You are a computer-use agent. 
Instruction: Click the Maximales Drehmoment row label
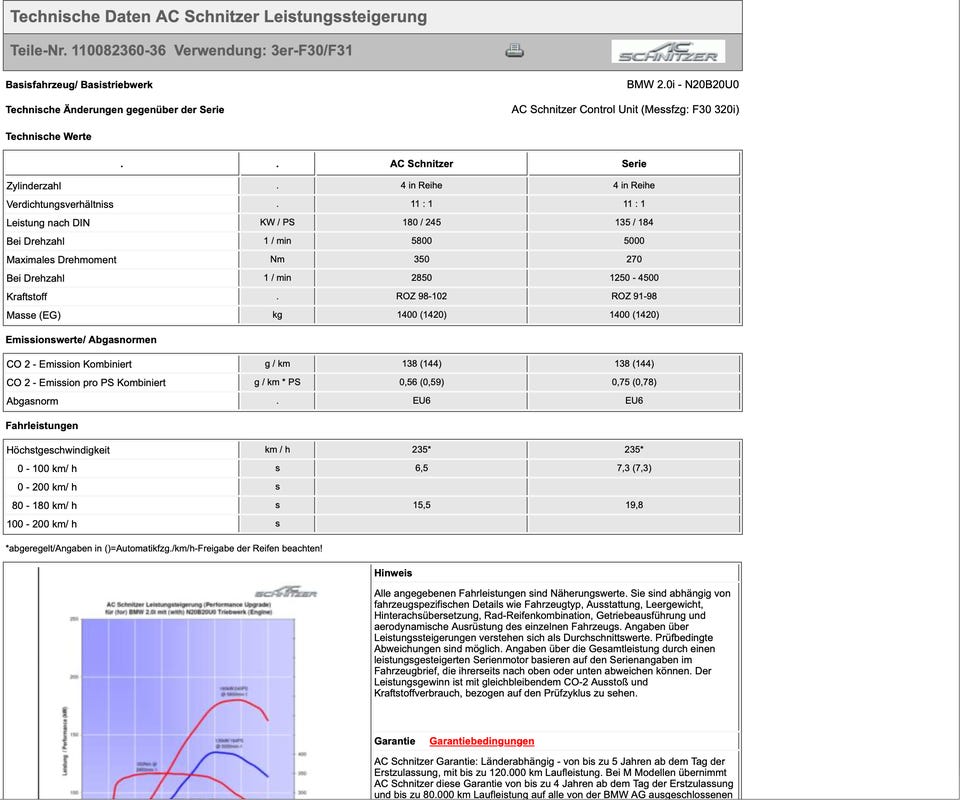(61, 260)
